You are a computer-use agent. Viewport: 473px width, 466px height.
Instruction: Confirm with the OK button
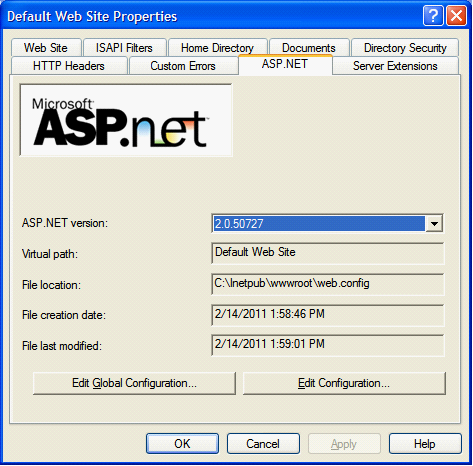tap(182, 444)
